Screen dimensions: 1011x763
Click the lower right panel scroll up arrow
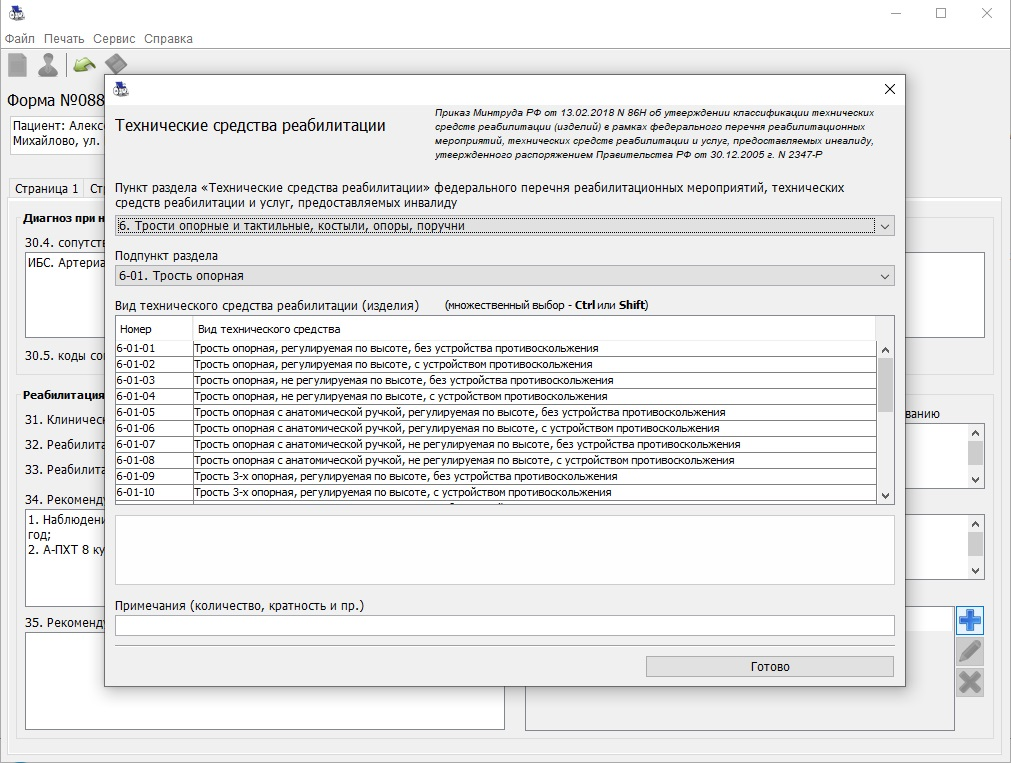tap(976, 524)
